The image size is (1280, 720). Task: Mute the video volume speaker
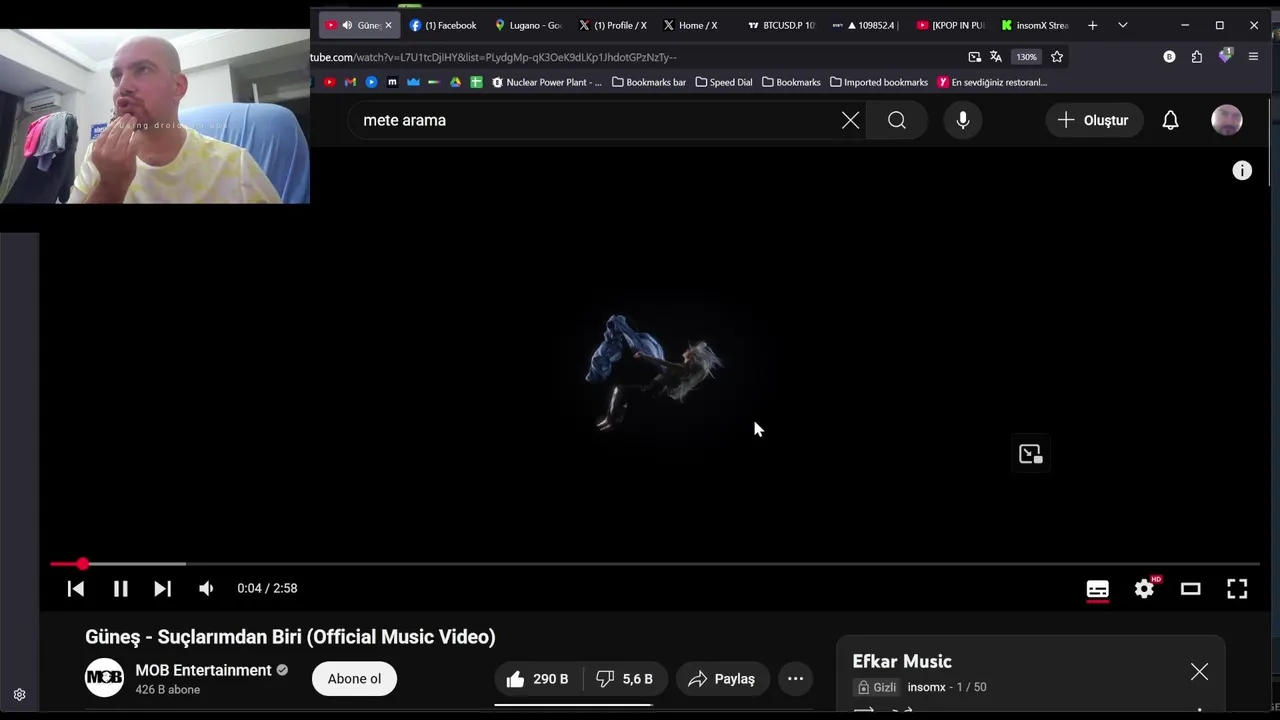[206, 589]
